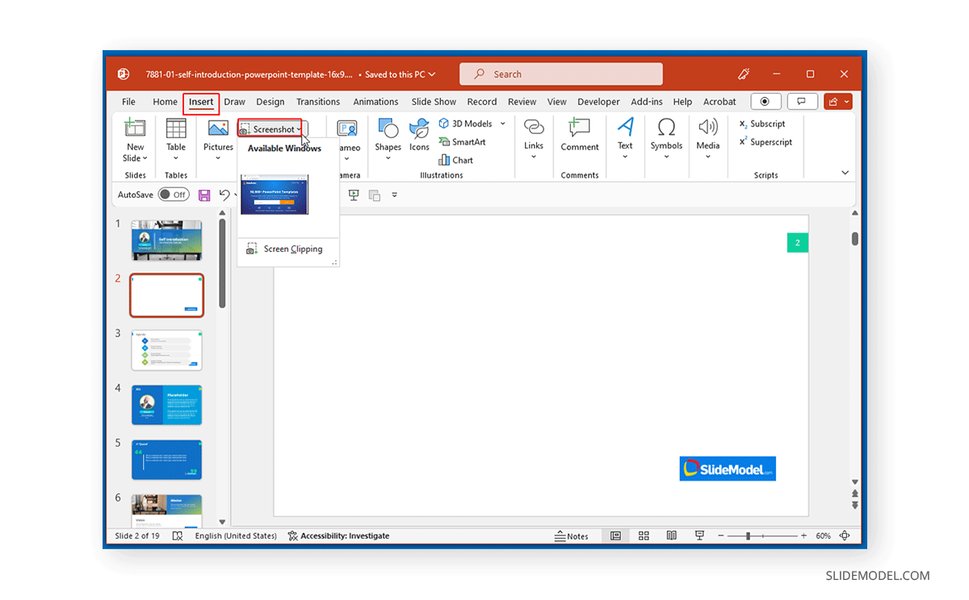Insert the available window screenshot thumbnail

274,195
